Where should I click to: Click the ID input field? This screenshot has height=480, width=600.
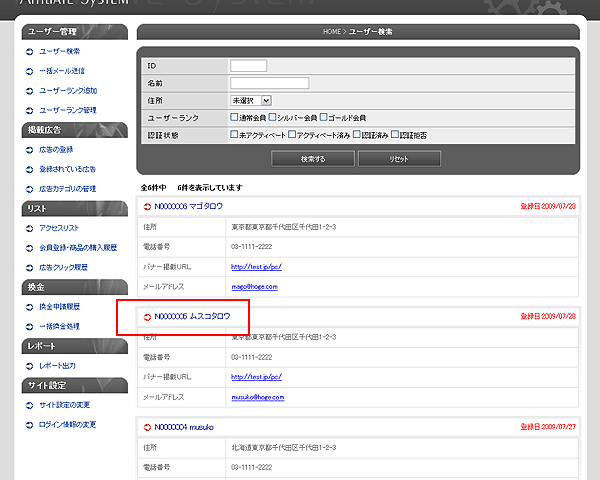pyautogui.click(x=248, y=66)
